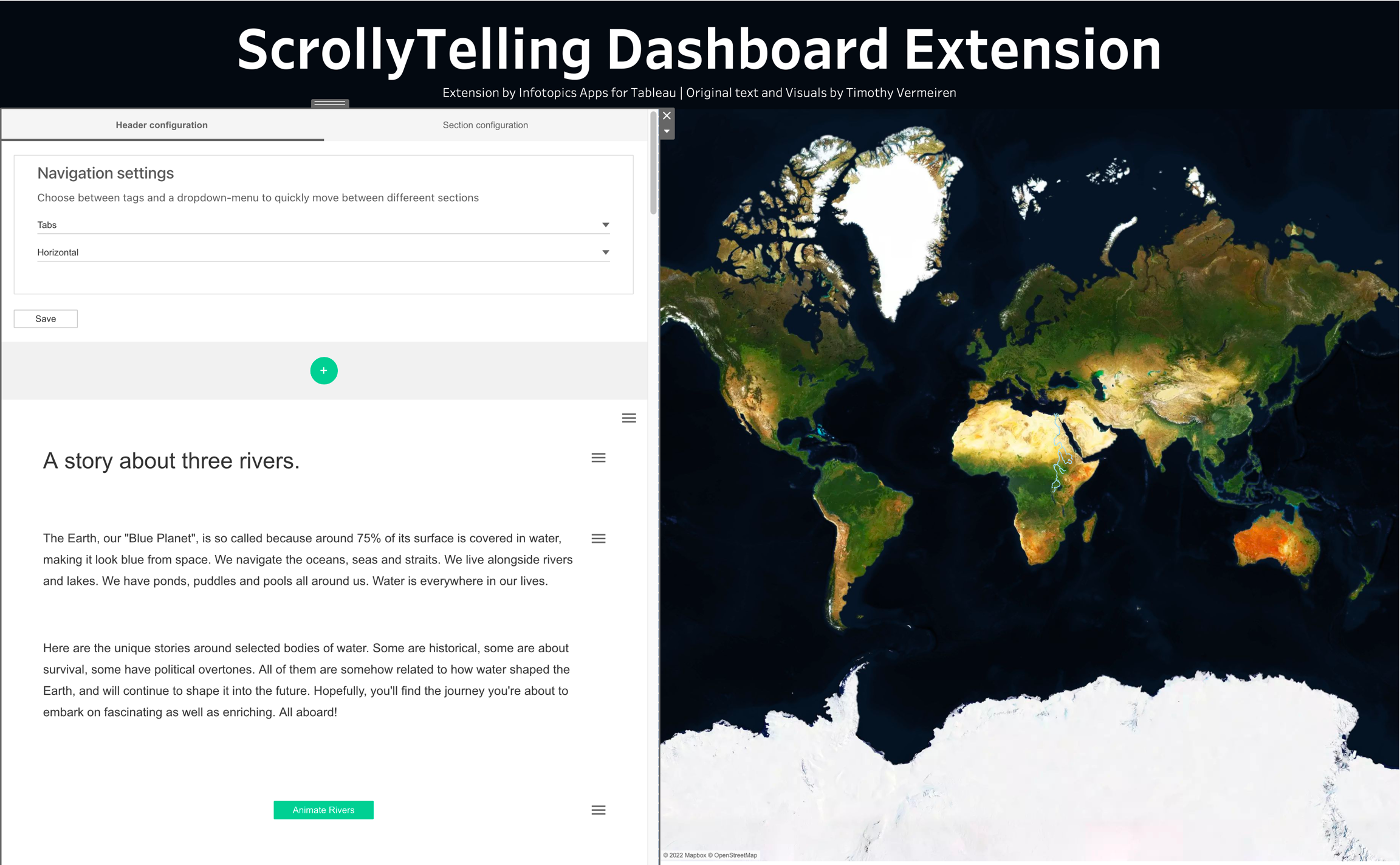Switch to the Section configuration tab

(485, 125)
